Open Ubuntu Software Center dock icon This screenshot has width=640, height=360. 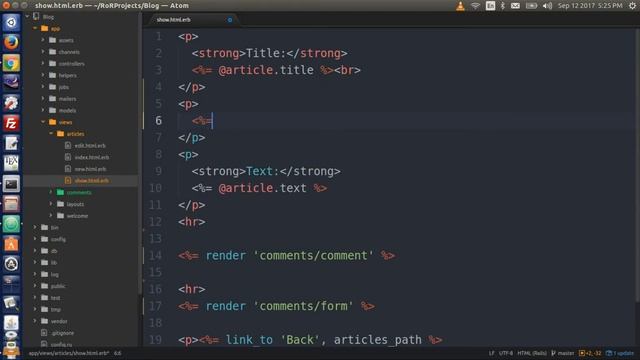11,244
